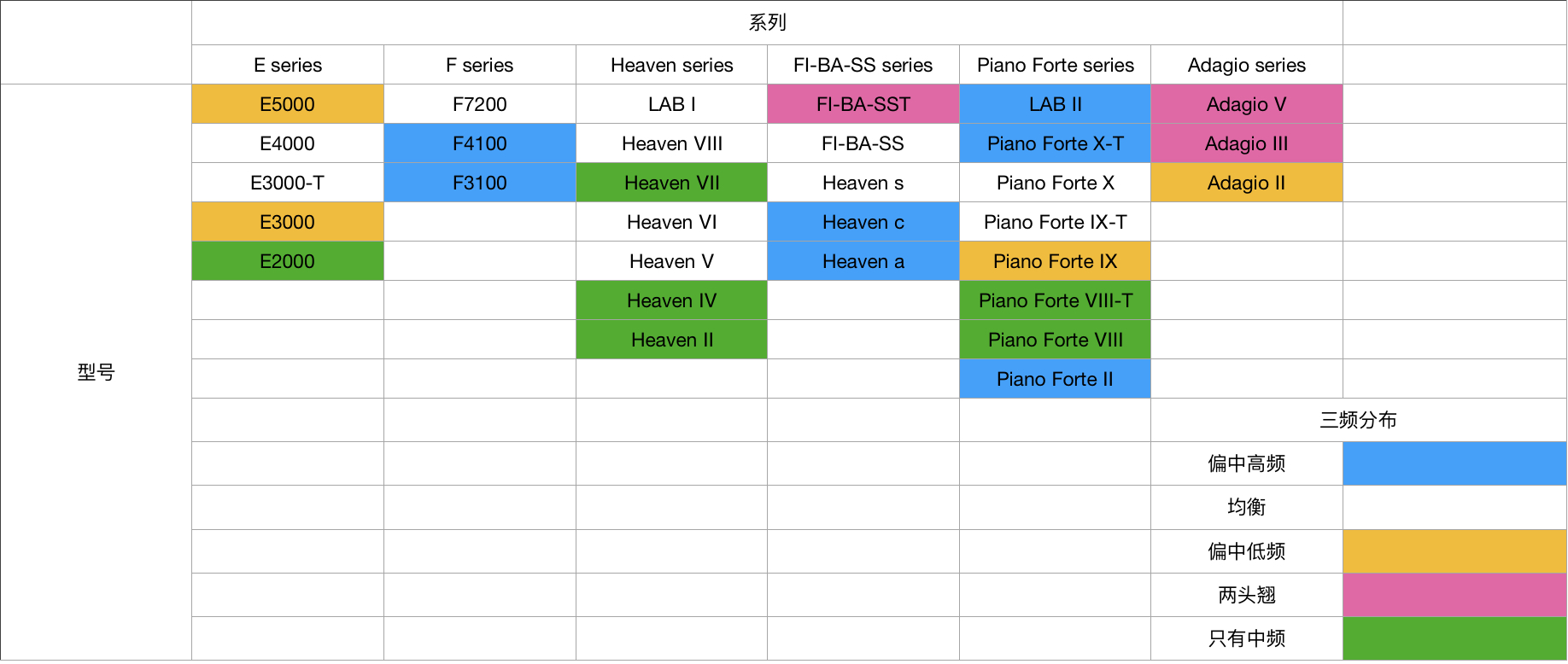Select the green swatch next to 只有中频
Image resolution: width=1568 pixels, height=664 pixels.
click(x=1454, y=638)
